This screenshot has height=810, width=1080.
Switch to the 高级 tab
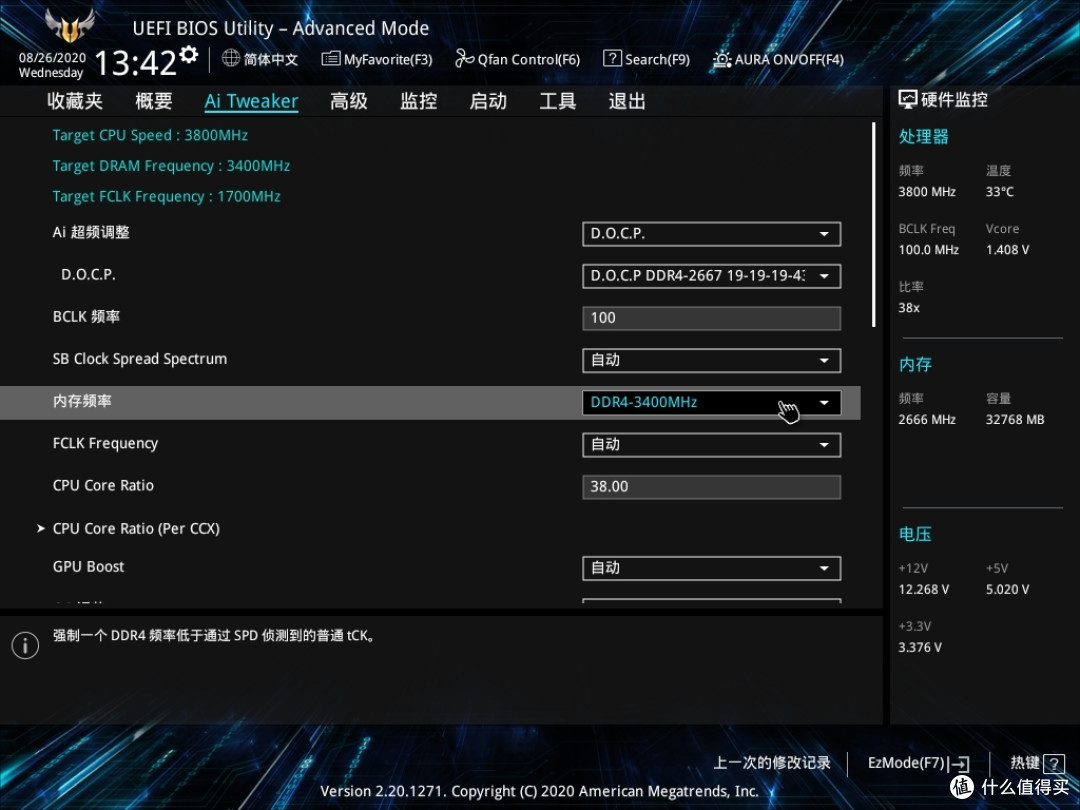[x=349, y=101]
